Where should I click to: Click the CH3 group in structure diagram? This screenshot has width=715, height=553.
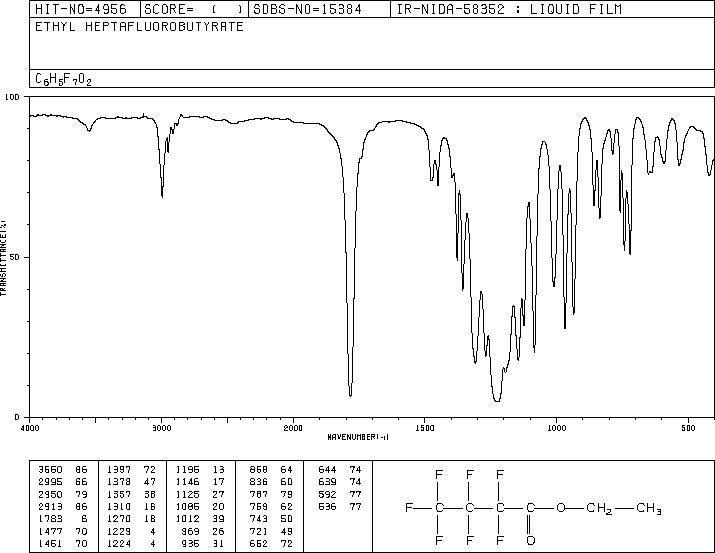[x=648, y=508]
